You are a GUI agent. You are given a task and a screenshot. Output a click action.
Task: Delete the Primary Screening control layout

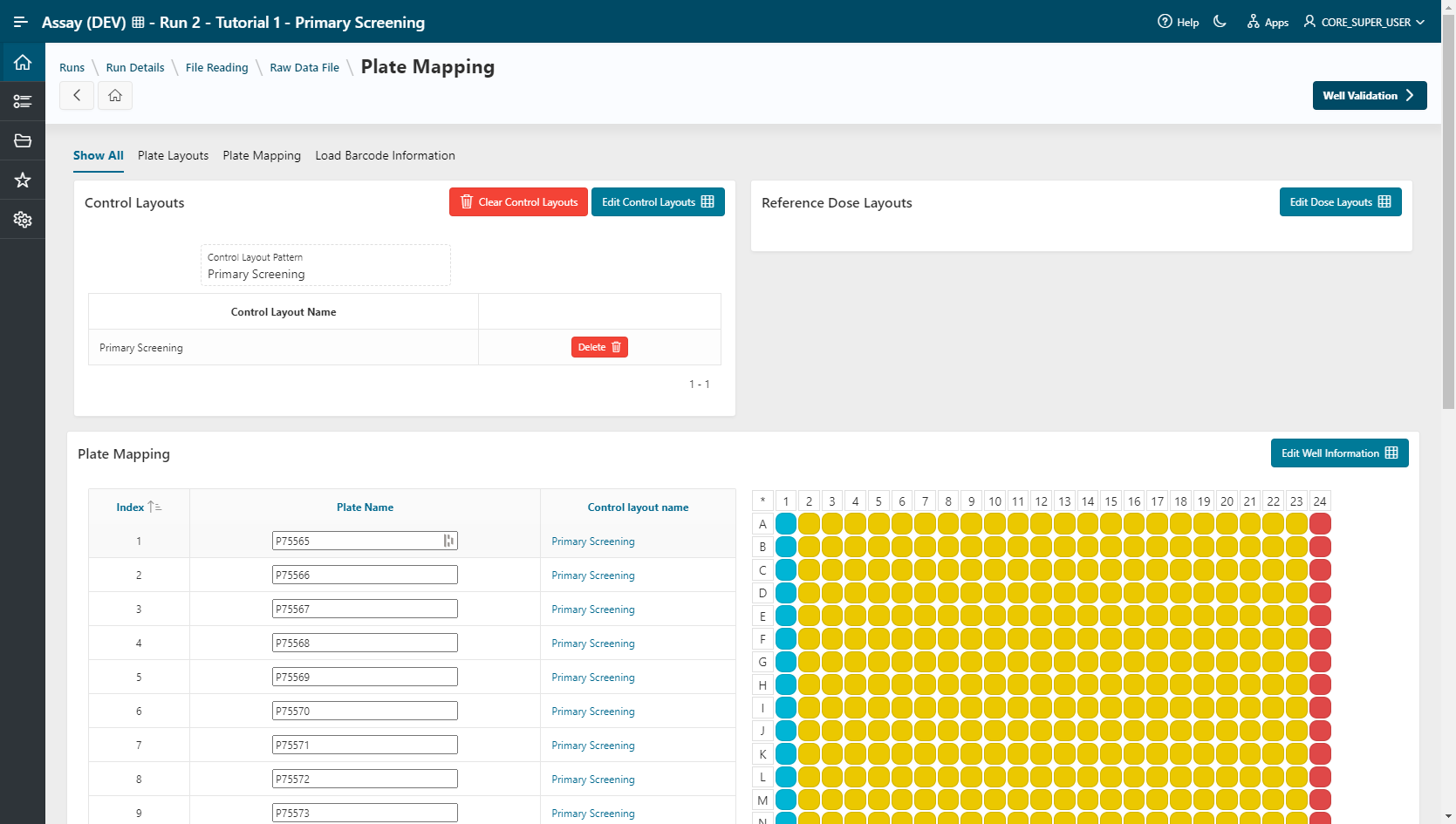click(x=599, y=347)
